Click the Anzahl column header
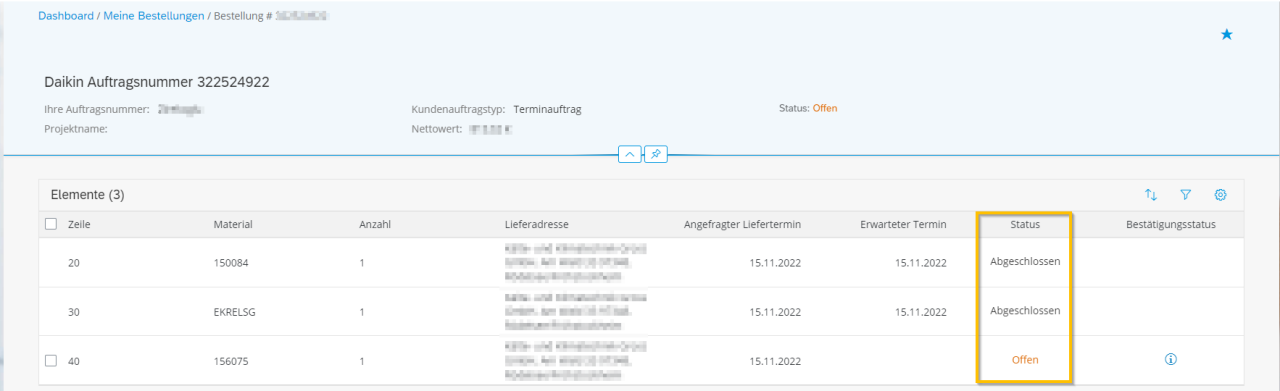 point(375,224)
